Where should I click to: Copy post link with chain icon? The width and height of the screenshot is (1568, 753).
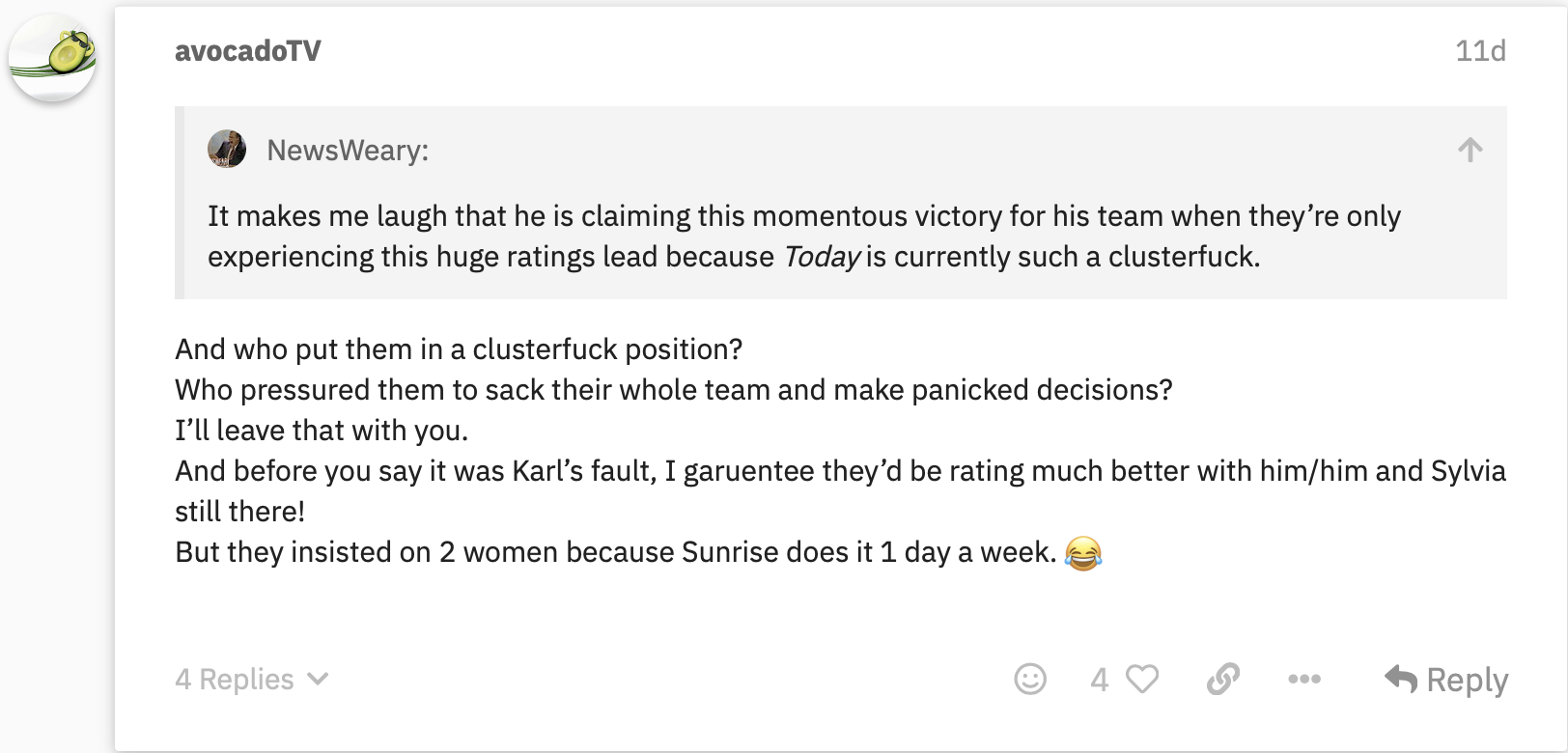click(x=1223, y=680)
